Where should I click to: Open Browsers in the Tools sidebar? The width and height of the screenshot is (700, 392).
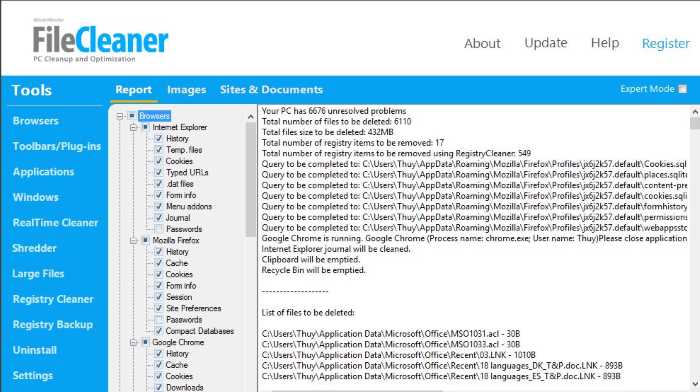[36, 121]
